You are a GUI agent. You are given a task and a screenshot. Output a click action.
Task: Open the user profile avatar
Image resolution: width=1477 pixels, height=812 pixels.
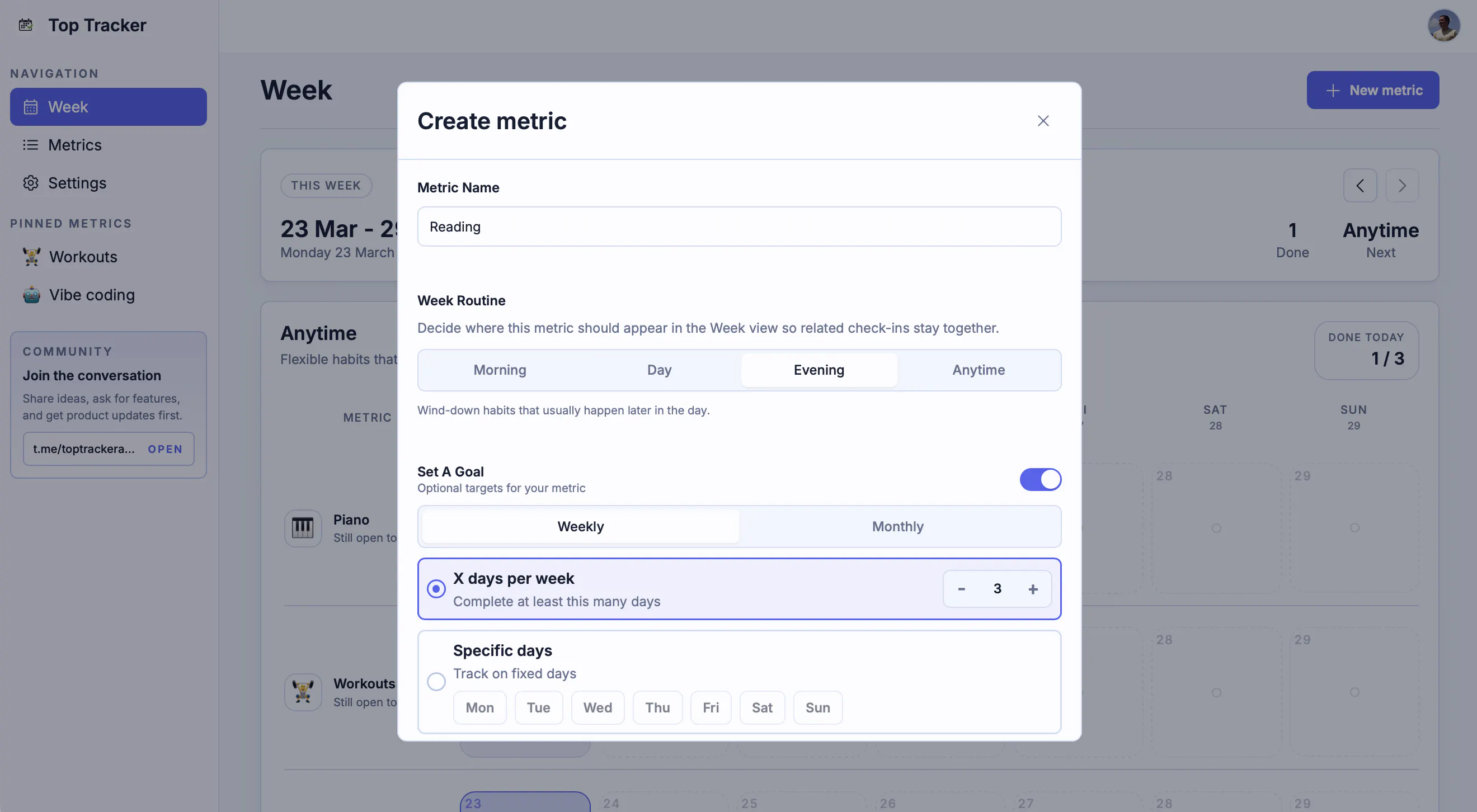1443,25
